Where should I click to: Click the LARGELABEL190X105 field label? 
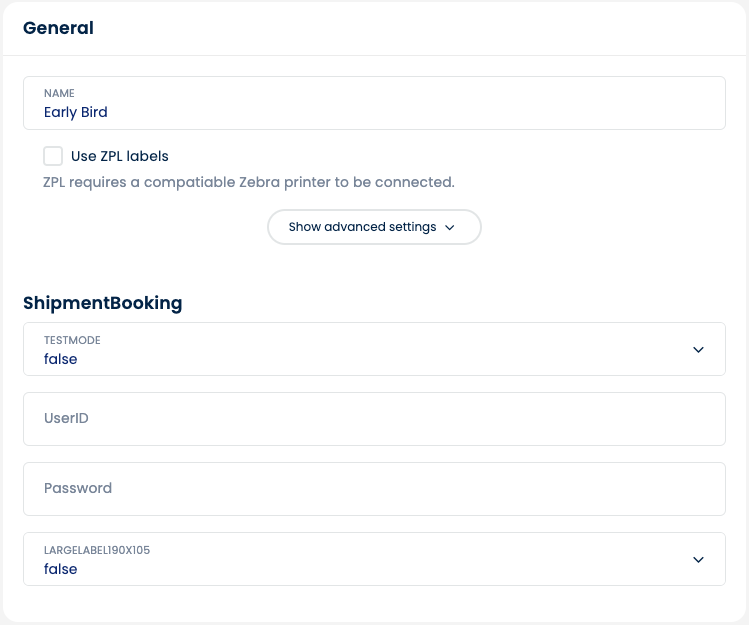point(97,550)
